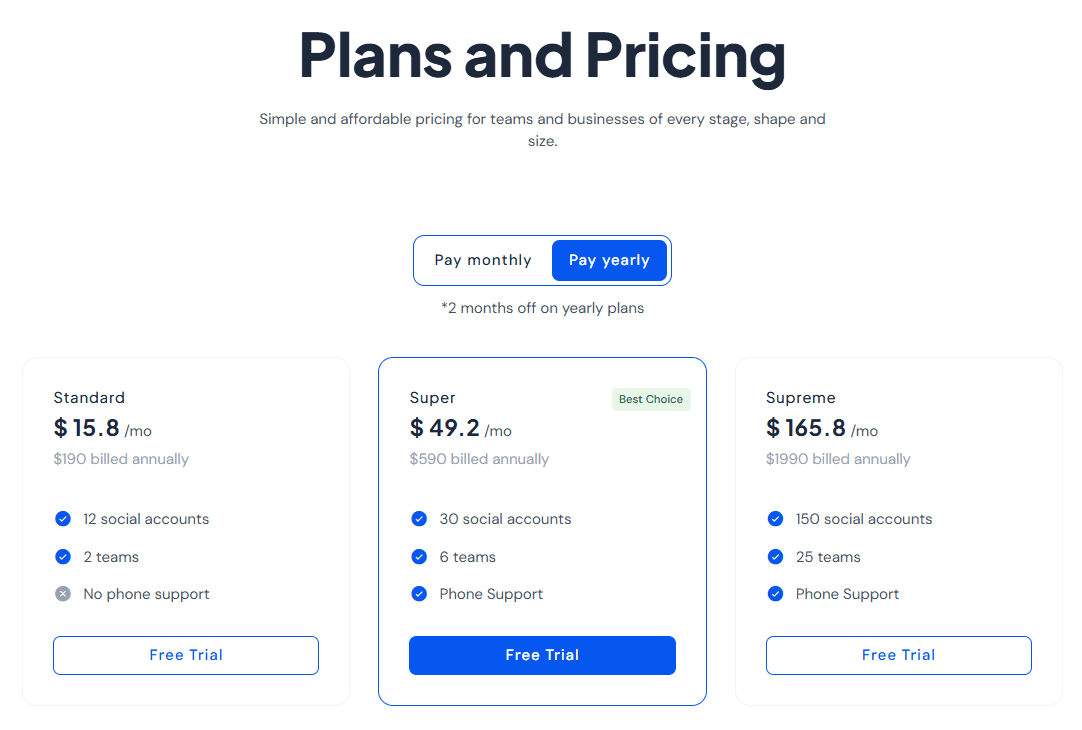Click the checkmark next to Super's "Phone Support"
This screenshot has height=730, width=1082.
click(419, 593)
